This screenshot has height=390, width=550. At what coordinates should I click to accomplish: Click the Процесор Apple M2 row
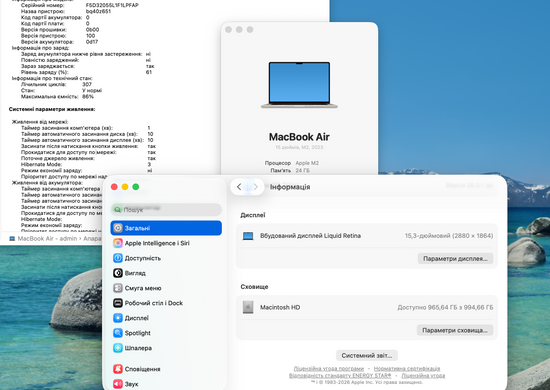pos(292,163)
